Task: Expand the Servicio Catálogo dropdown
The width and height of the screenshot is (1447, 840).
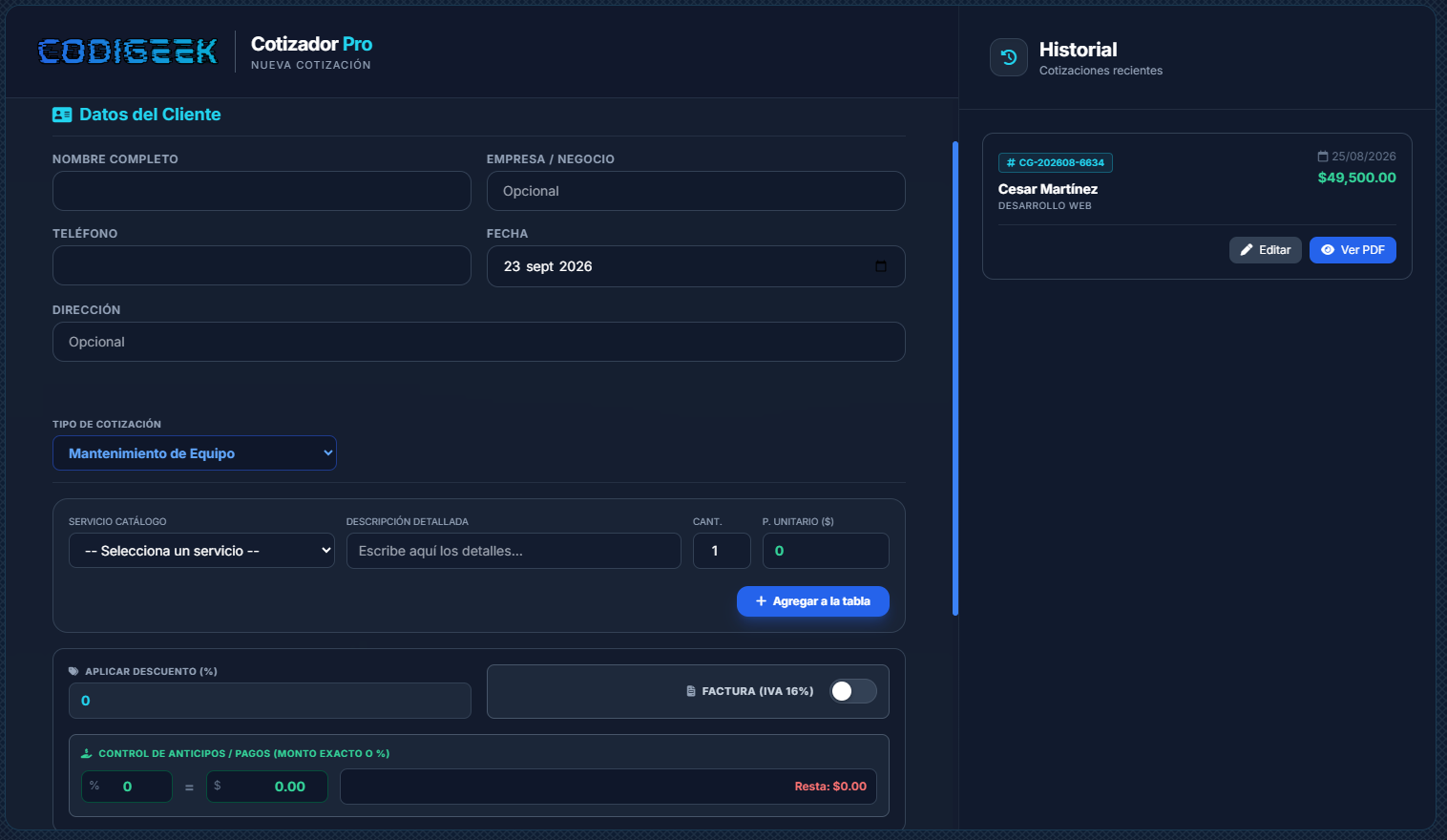Action: tap(201, 551)
